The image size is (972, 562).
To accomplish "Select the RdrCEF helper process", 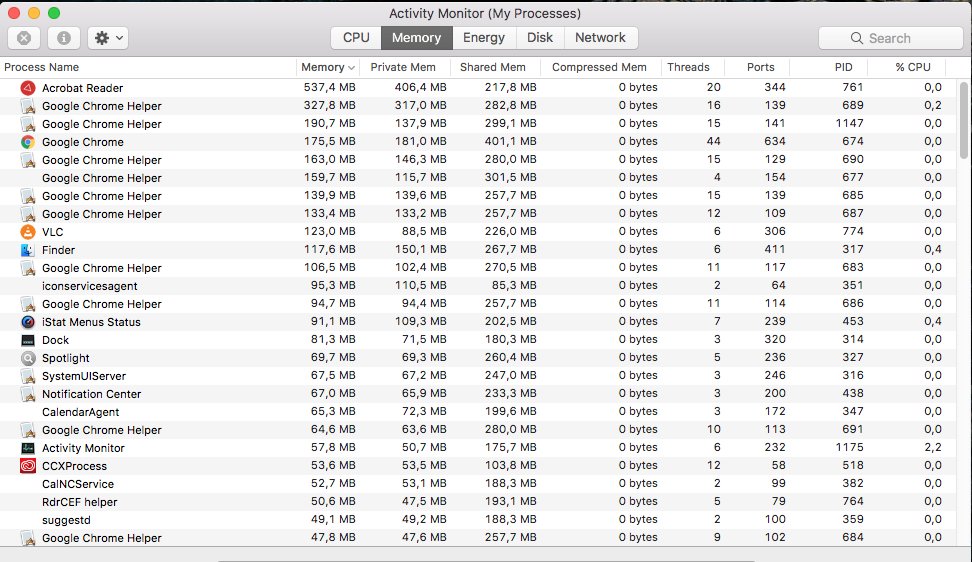I will click(x=79, y=502).
